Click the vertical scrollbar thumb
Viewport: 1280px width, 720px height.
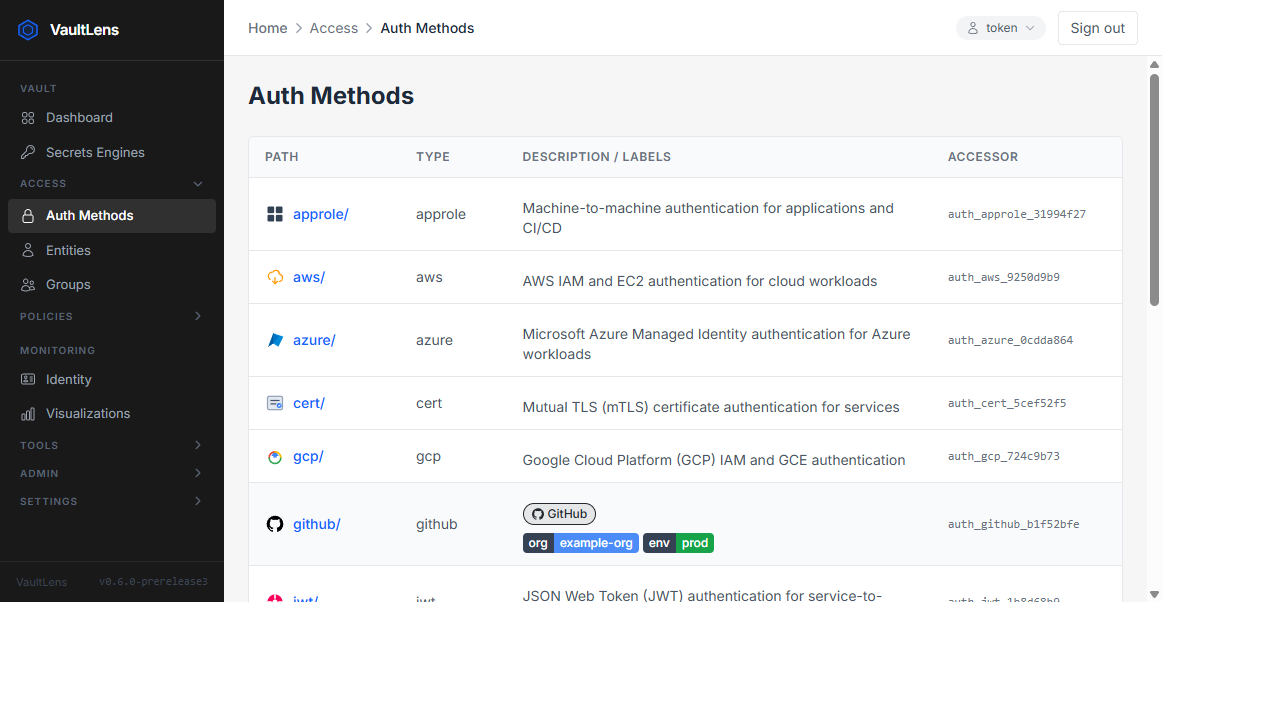coord(1154,190)
